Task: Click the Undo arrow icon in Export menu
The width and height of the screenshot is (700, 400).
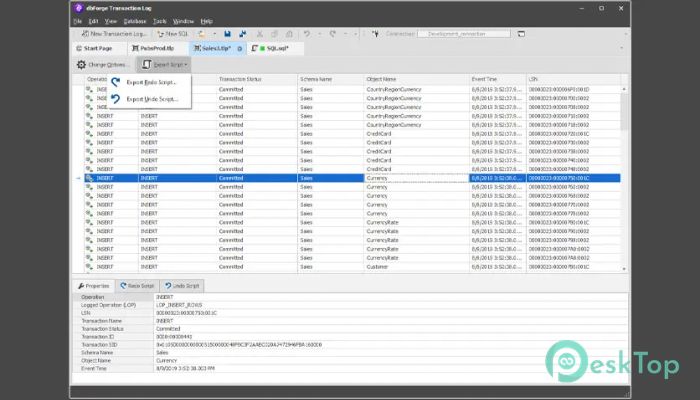Action: tap(116, 99)
